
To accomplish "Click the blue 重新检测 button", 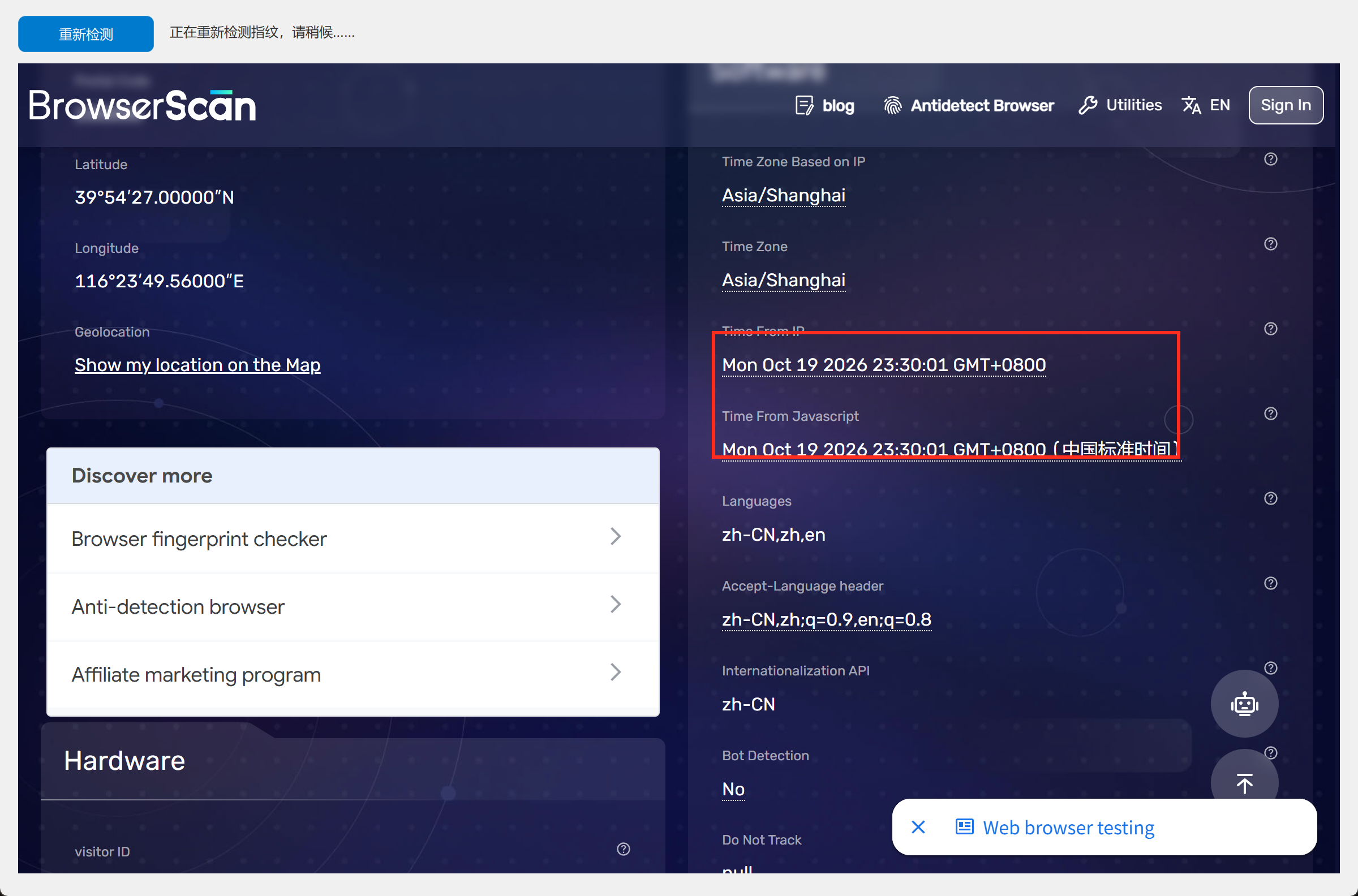I will [86, 34].
